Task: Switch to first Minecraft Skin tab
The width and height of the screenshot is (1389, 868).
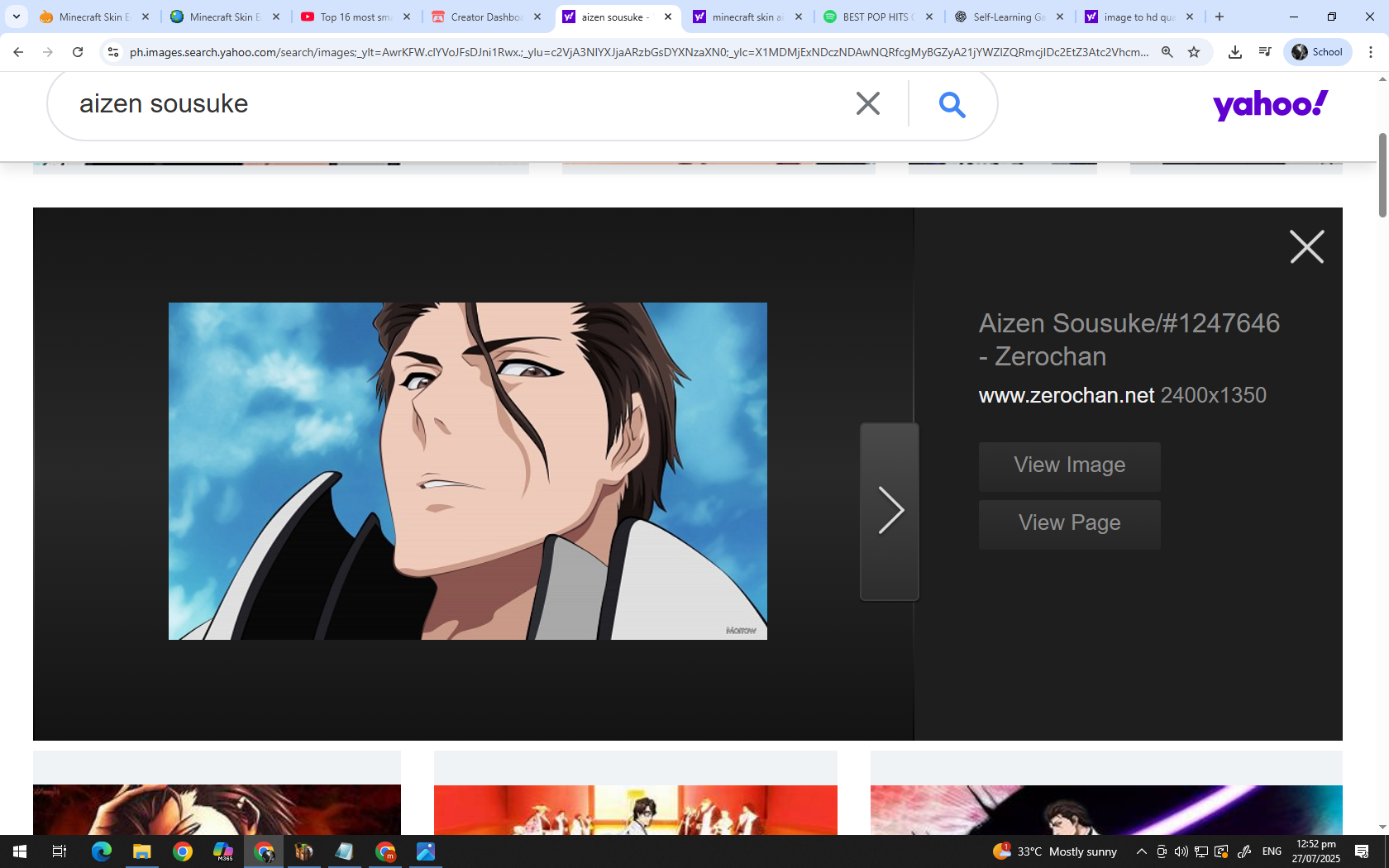Action: tap(94, 17)
